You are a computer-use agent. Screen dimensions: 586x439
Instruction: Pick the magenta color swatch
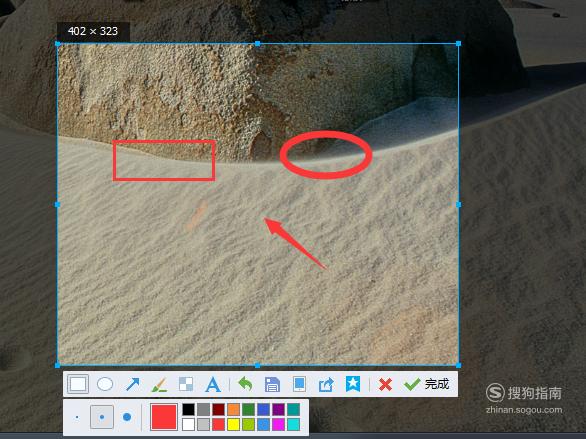tap(278, 424)
